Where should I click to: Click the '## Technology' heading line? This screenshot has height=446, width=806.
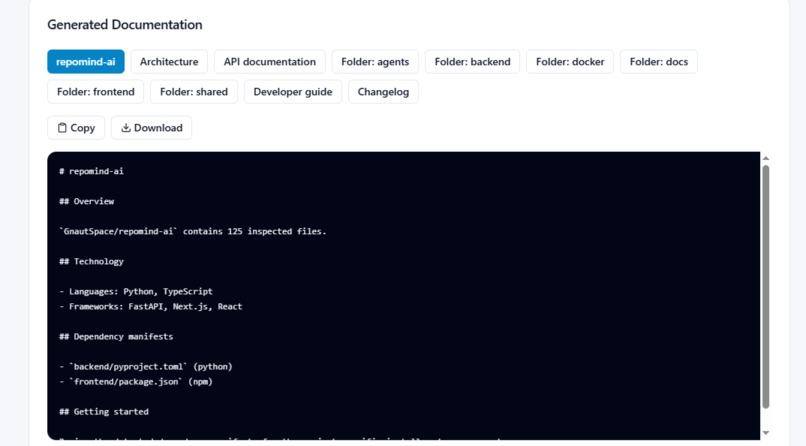(91, 262)
